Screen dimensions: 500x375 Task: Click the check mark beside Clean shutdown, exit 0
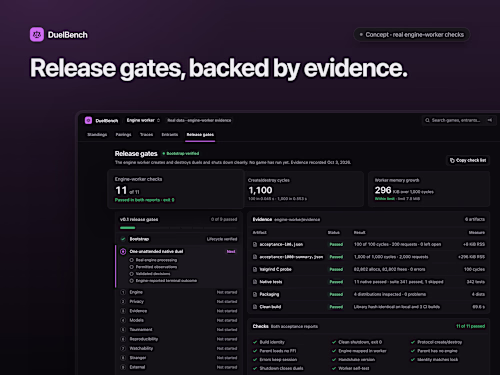pos(334,342)
